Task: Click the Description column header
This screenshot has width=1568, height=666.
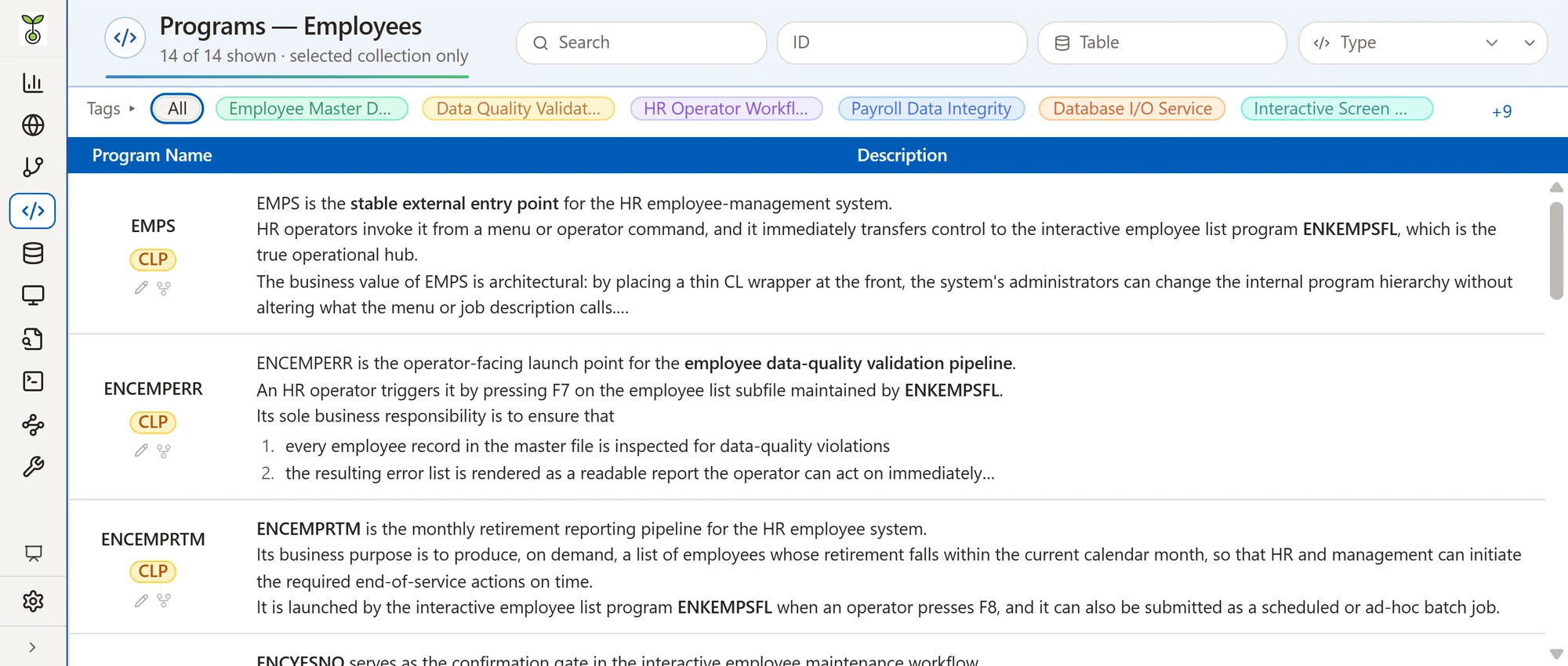Action: [x=902, y=155]
